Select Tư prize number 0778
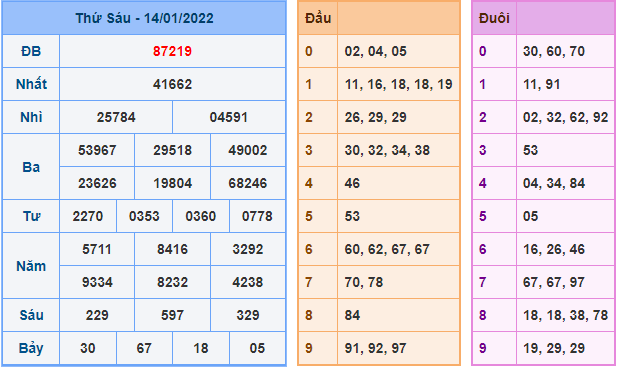This screenshot has width=617, height=367. [x=257, y=216]
